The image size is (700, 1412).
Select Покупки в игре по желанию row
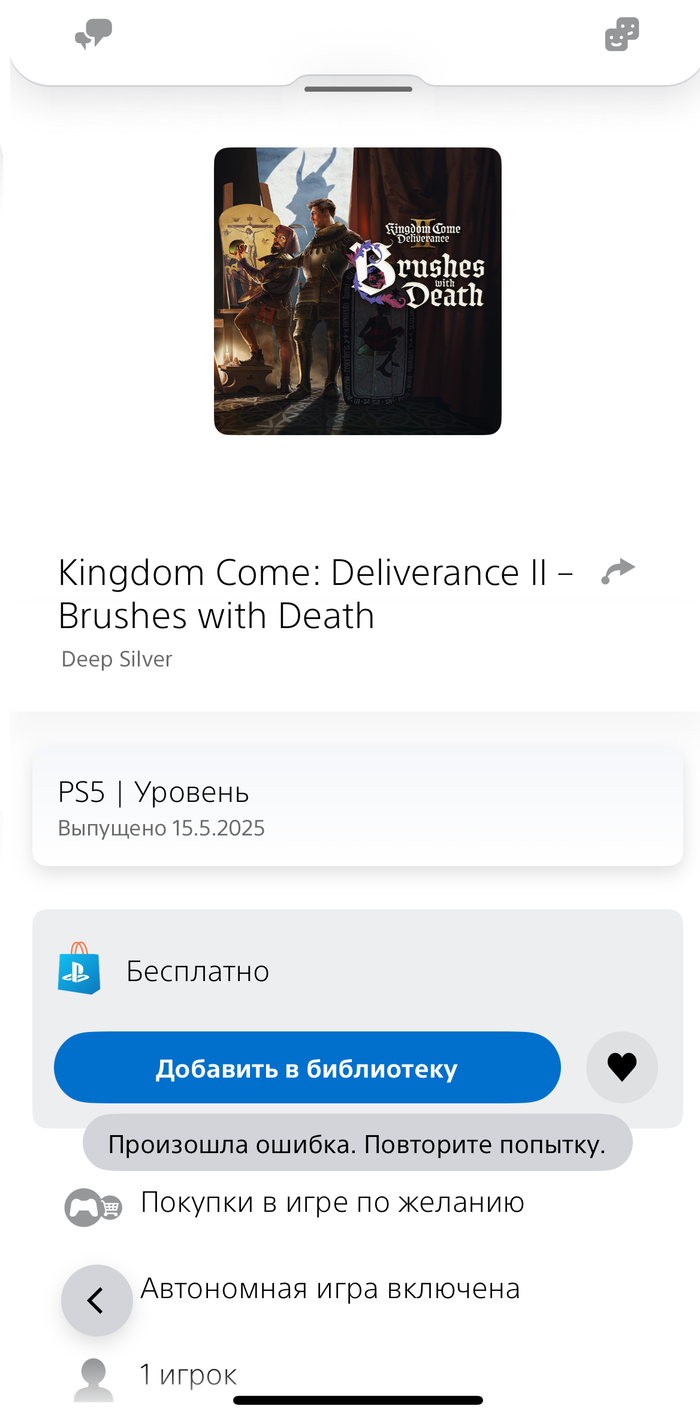tap(332, 1202)
